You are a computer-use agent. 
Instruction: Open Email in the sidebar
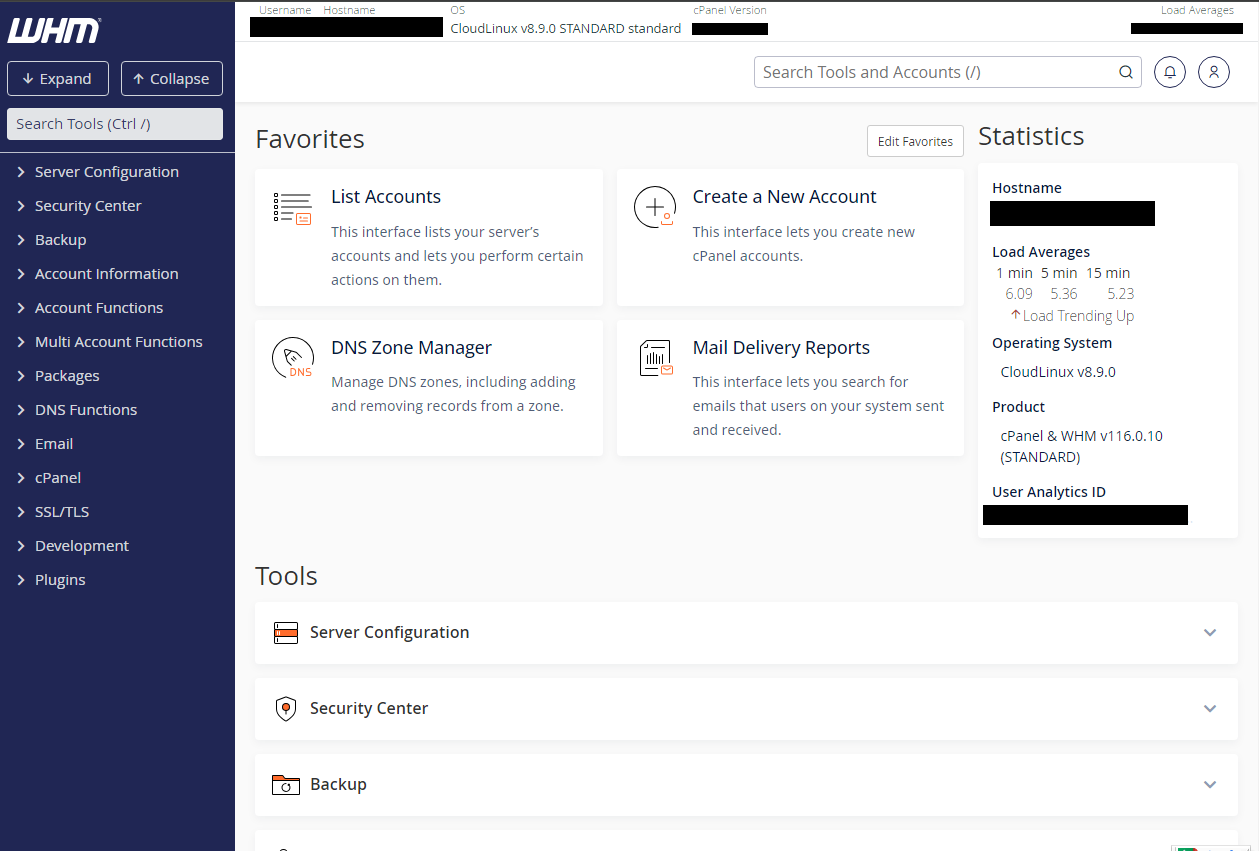[x=54, y=444]
